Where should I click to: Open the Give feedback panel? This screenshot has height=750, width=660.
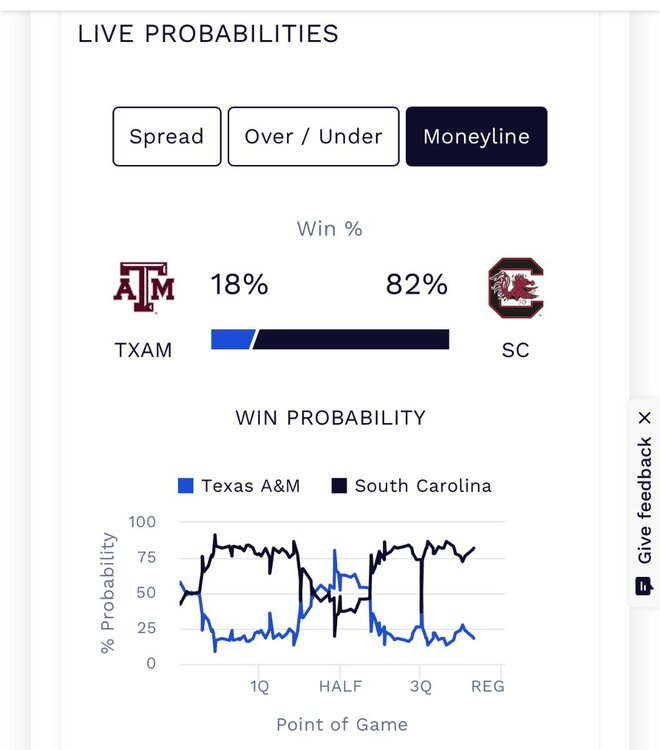tap(645, 500)
